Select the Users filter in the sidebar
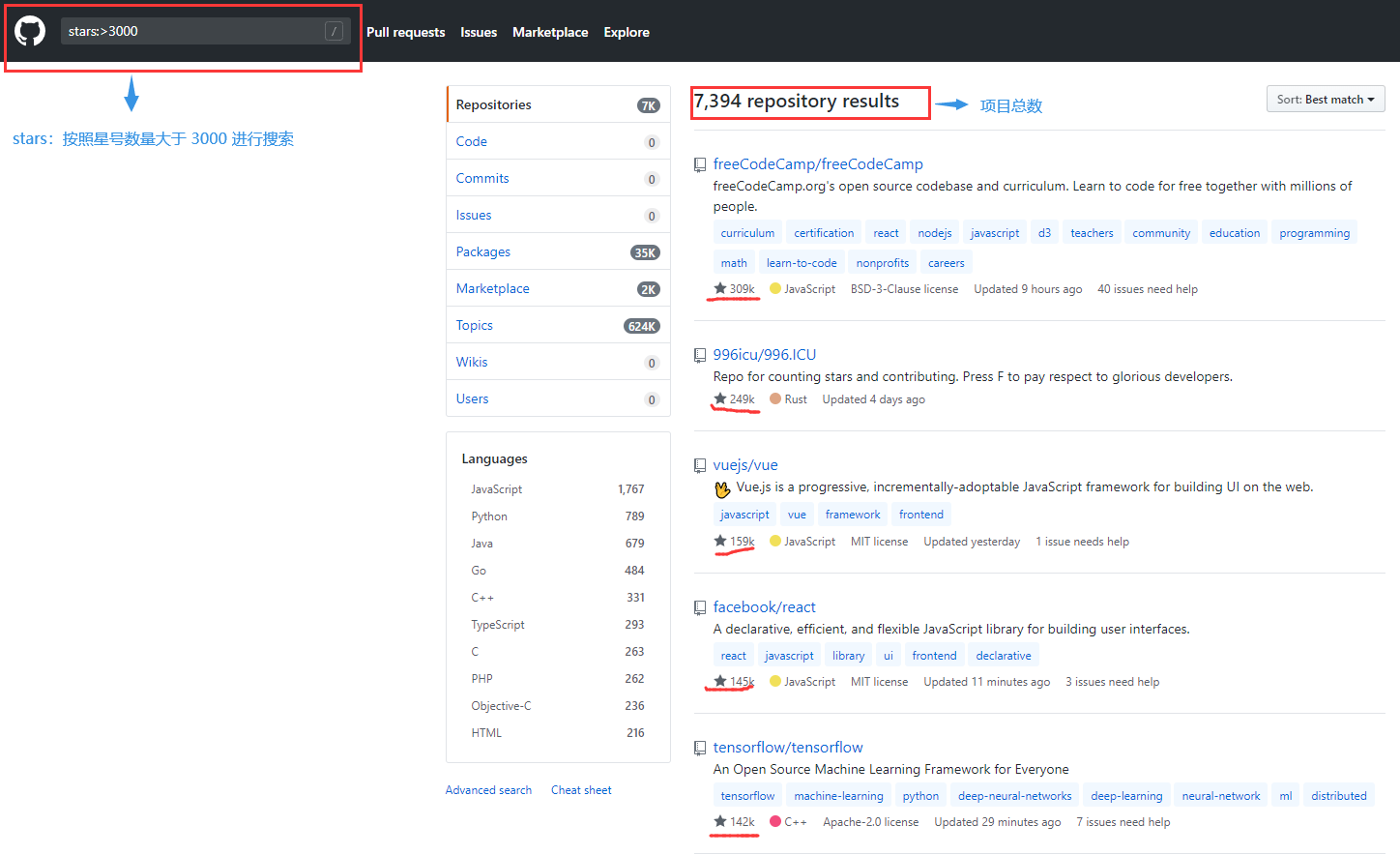 559,398
